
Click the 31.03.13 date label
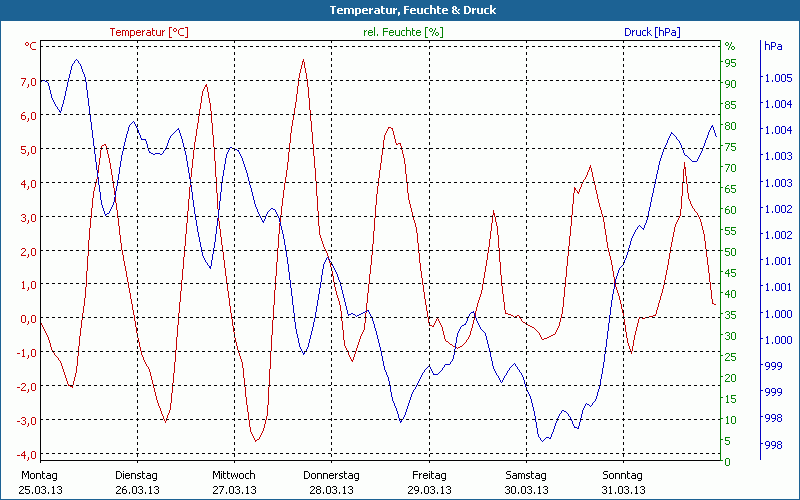(x=624, y=490)
